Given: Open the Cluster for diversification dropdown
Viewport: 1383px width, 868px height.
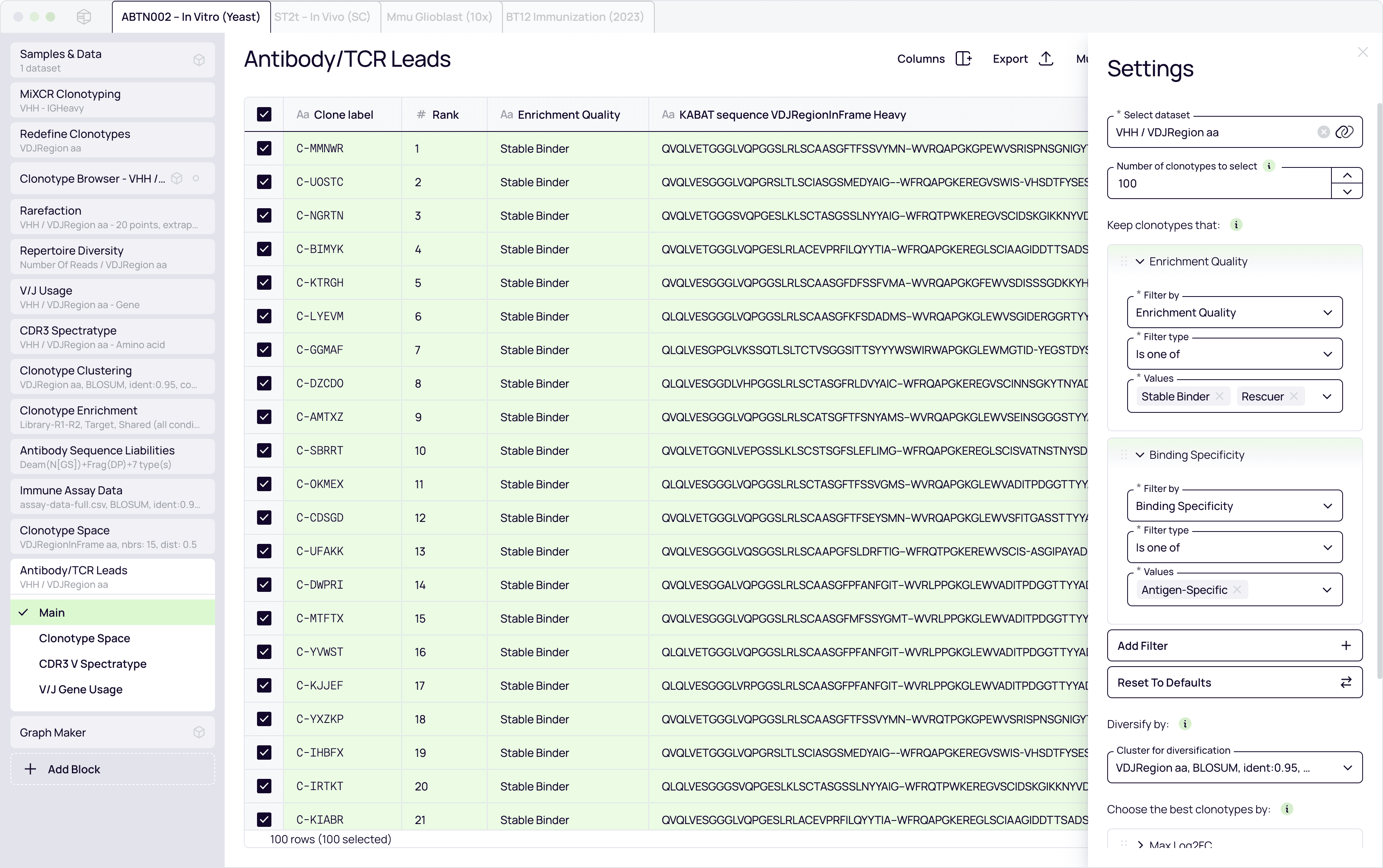Looking at the screenshot, I should pyautogui.click(x=1234, y=768).
